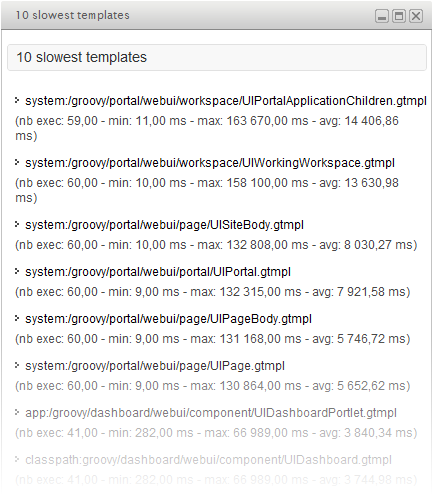Expand arrow beside UIDashboardPortlet.gtmpl

click(17, 412)
